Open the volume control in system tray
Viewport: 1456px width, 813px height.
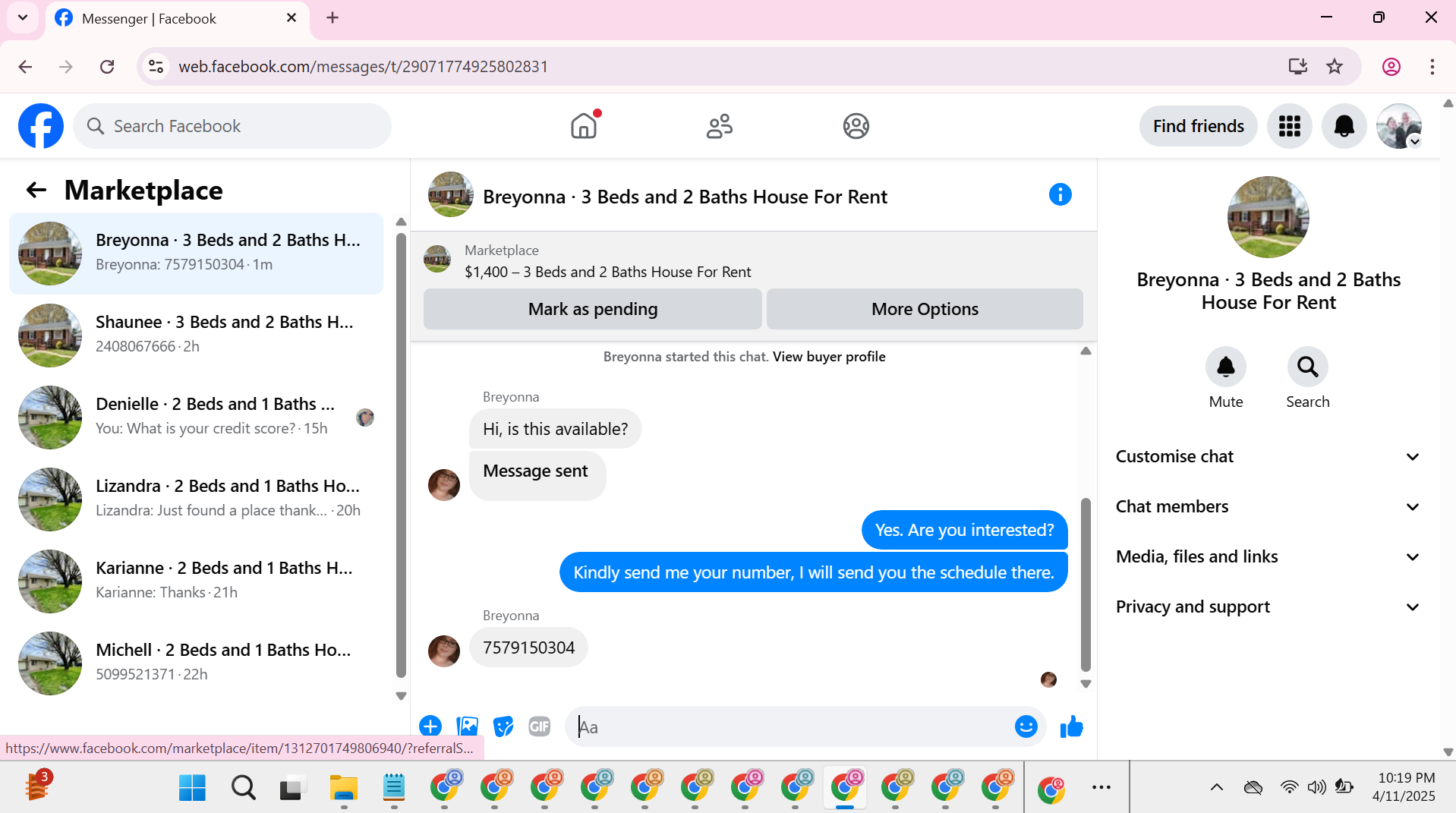(1316, 787)
